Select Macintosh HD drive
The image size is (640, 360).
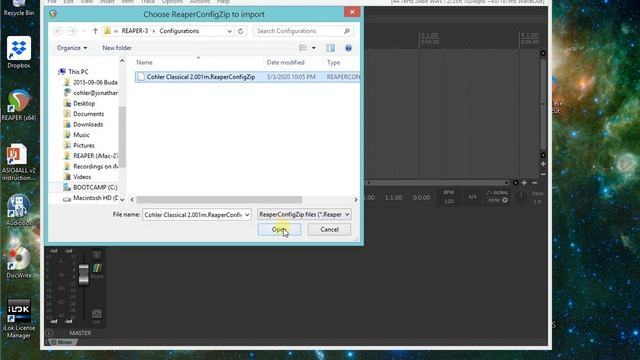(x=90, y=198)
